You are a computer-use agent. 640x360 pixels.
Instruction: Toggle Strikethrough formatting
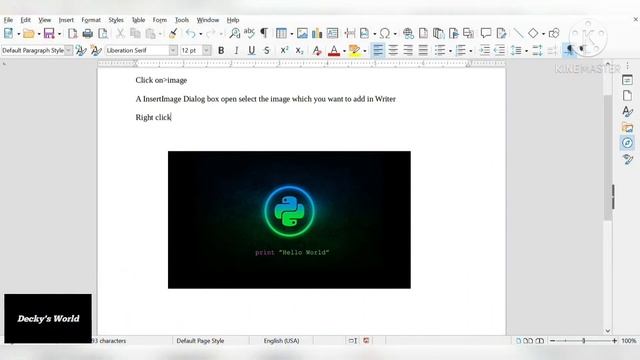(267, 50)
